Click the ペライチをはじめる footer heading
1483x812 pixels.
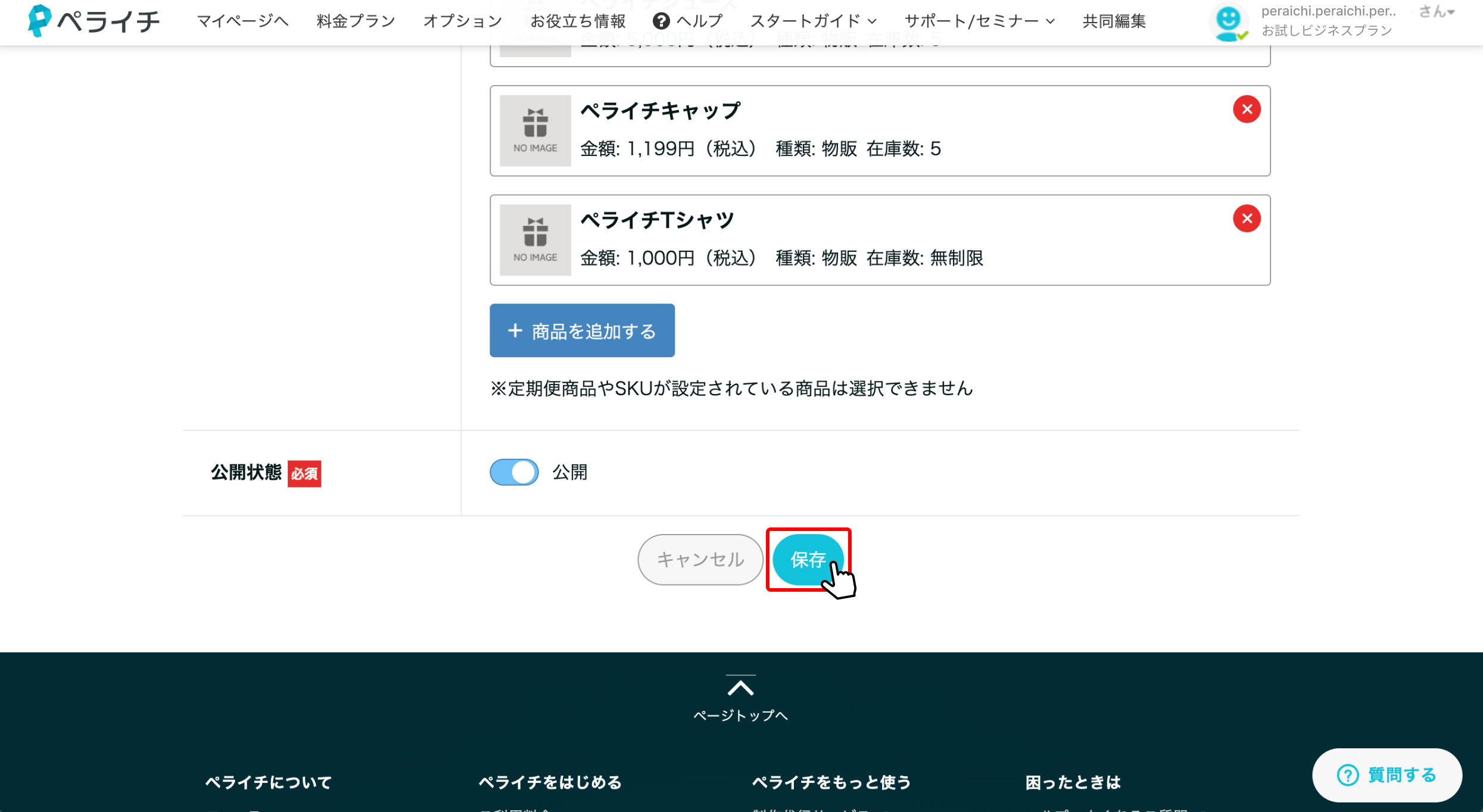pos(550,782)
